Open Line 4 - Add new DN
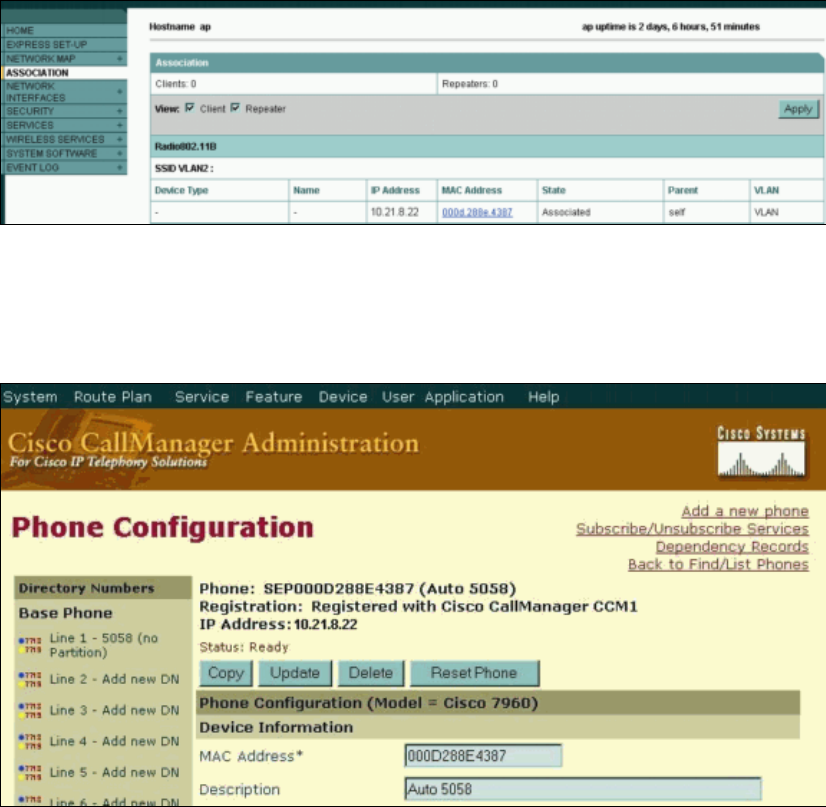The width and height of the screenshot is (826, 807). [x=114, y=742]
